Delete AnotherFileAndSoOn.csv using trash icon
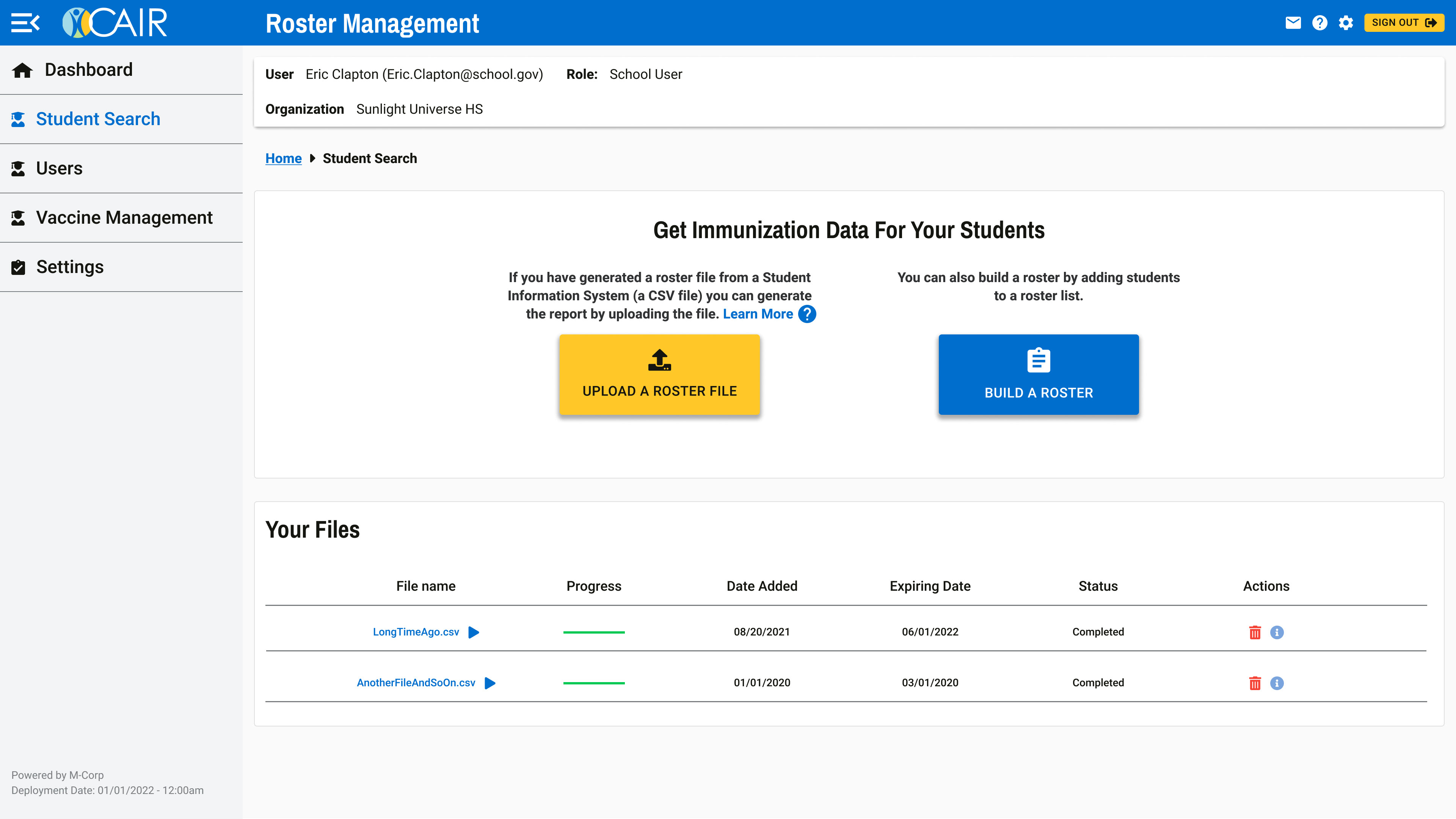The width and height of the screenshot is (1456, 819). 1254,683
